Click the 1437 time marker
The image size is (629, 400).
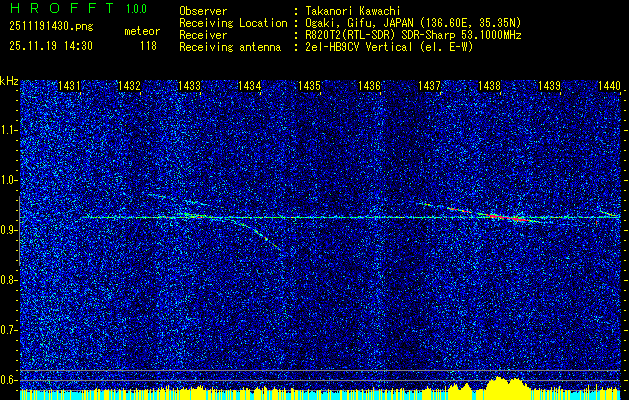click(429, 86)
